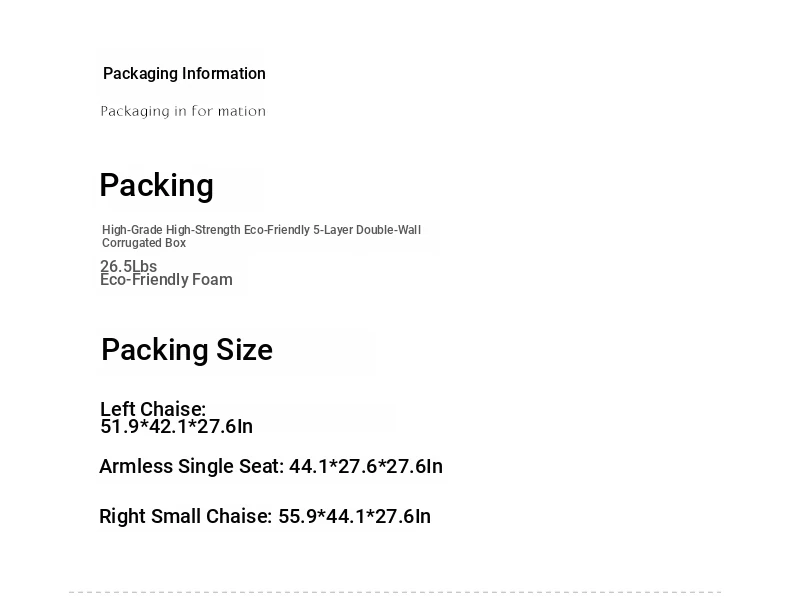Click the word Information in the top heading
The image size is (790, 597).
tap(224, 74)
